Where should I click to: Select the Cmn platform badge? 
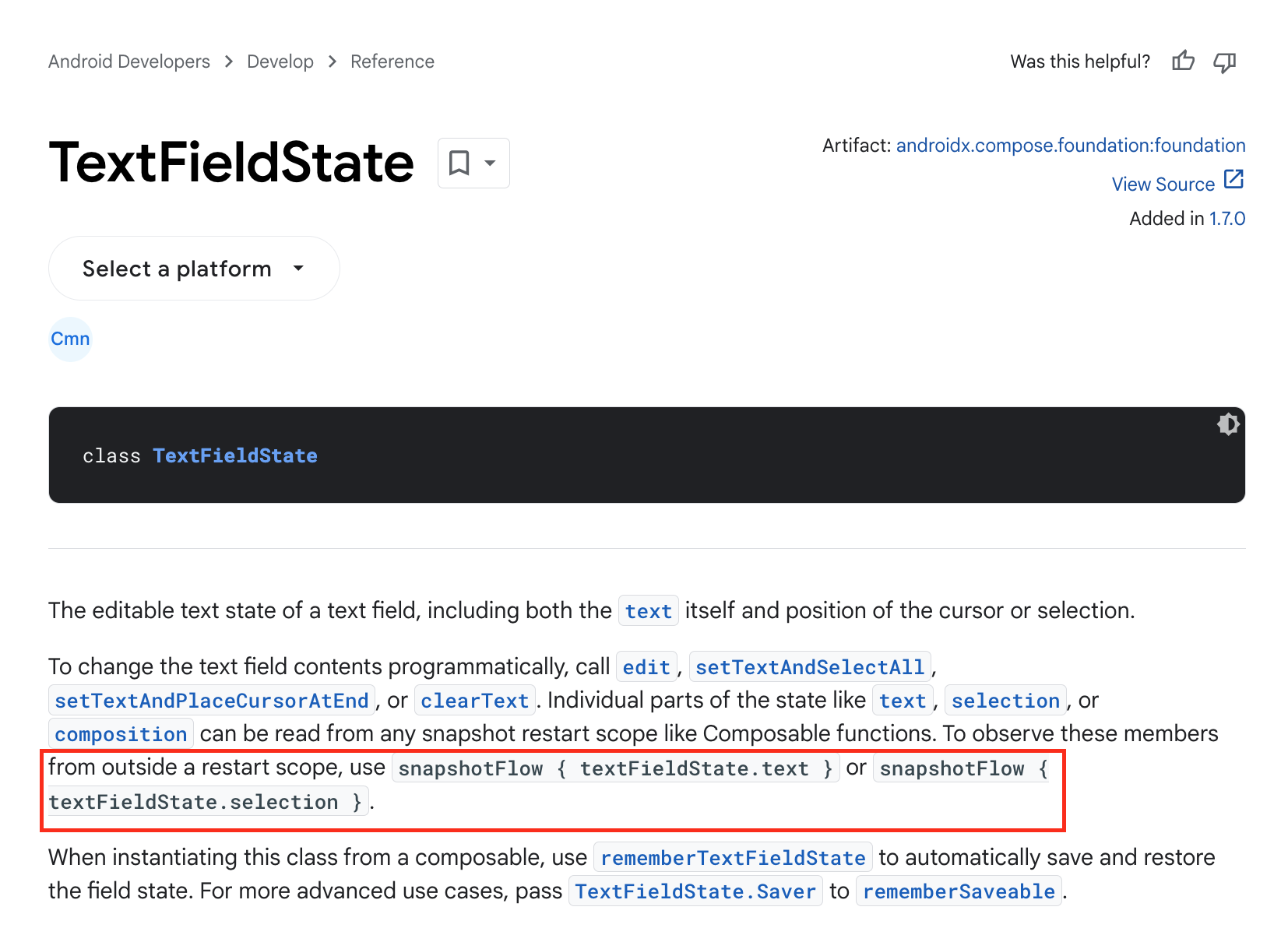tap(70, 339)
